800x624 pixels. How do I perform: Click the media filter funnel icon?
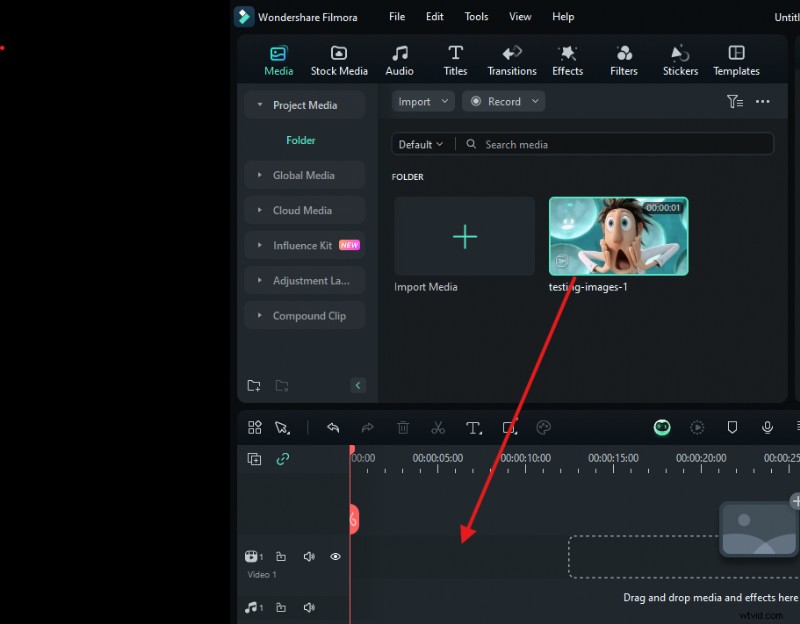coord(735,101)
